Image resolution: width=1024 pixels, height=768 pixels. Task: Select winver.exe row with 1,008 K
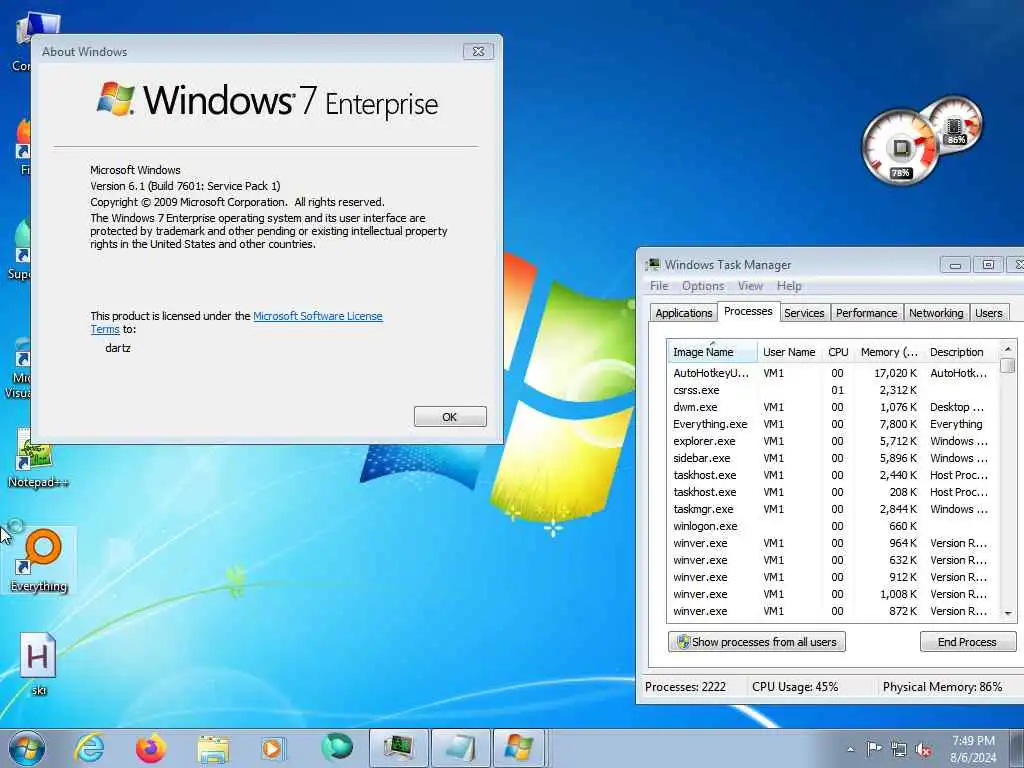click(833, 594)
